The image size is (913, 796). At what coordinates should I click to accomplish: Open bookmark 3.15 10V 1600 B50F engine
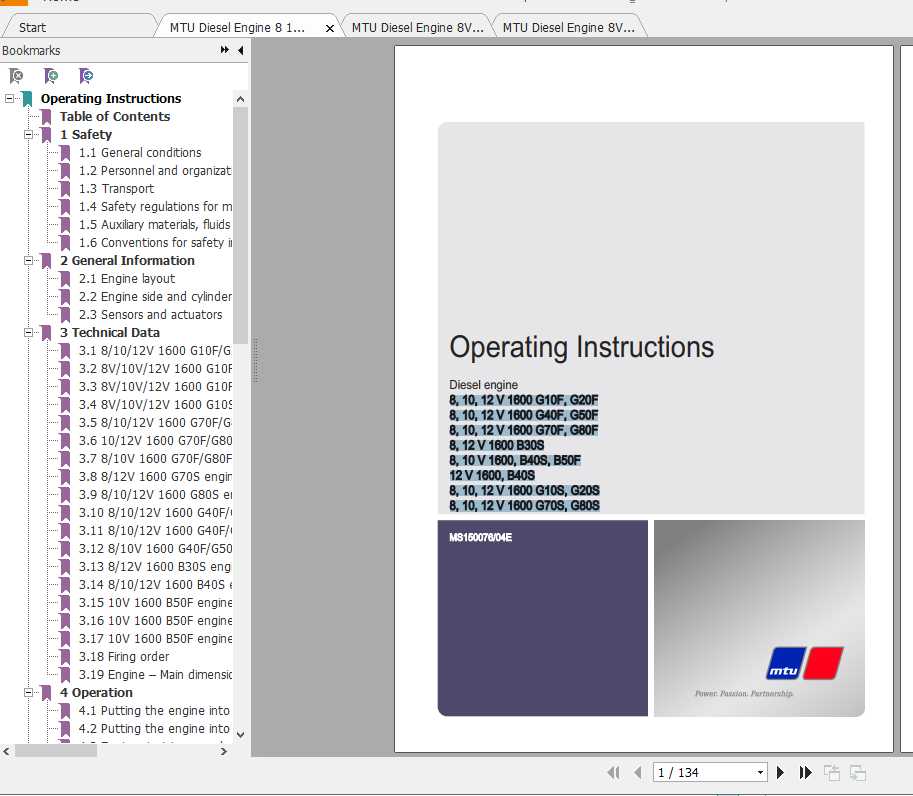point(155,603)
